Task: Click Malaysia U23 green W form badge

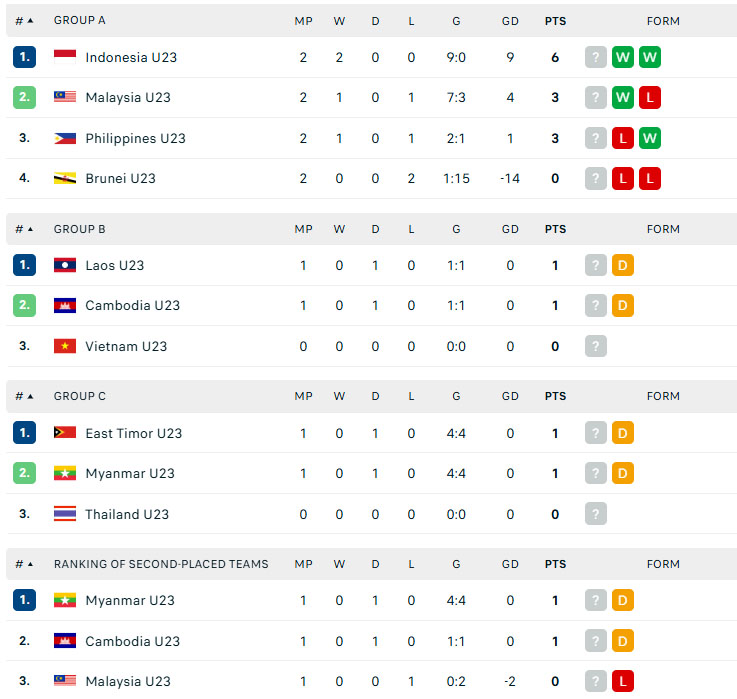Action: tap(623, 98)
